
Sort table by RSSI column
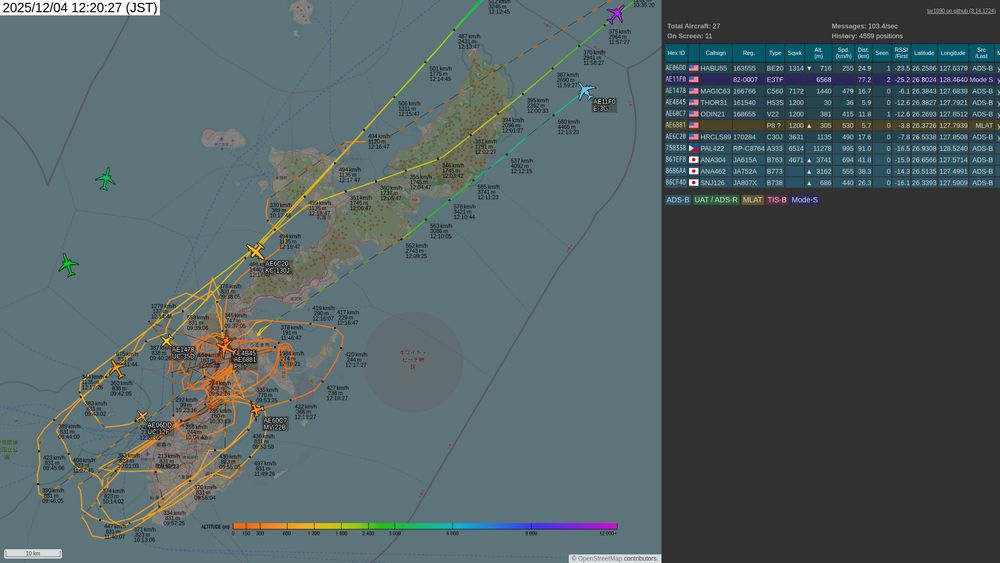(901, 53)
